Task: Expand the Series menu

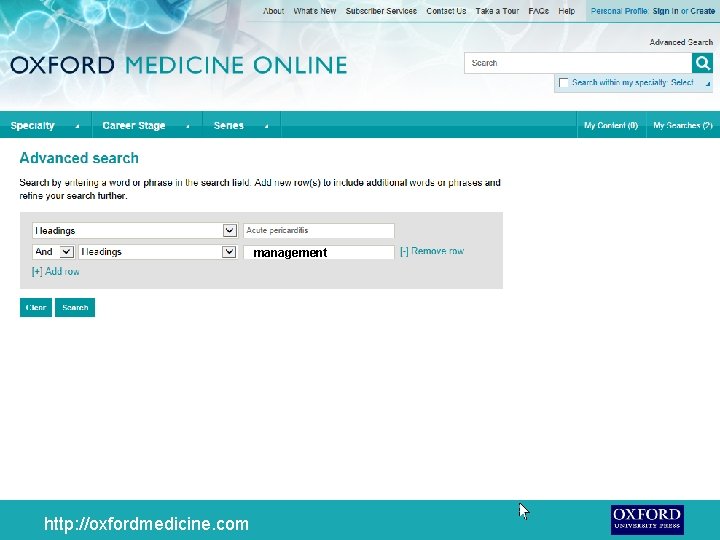Action: pyautogui.click(x=242, y=125)
